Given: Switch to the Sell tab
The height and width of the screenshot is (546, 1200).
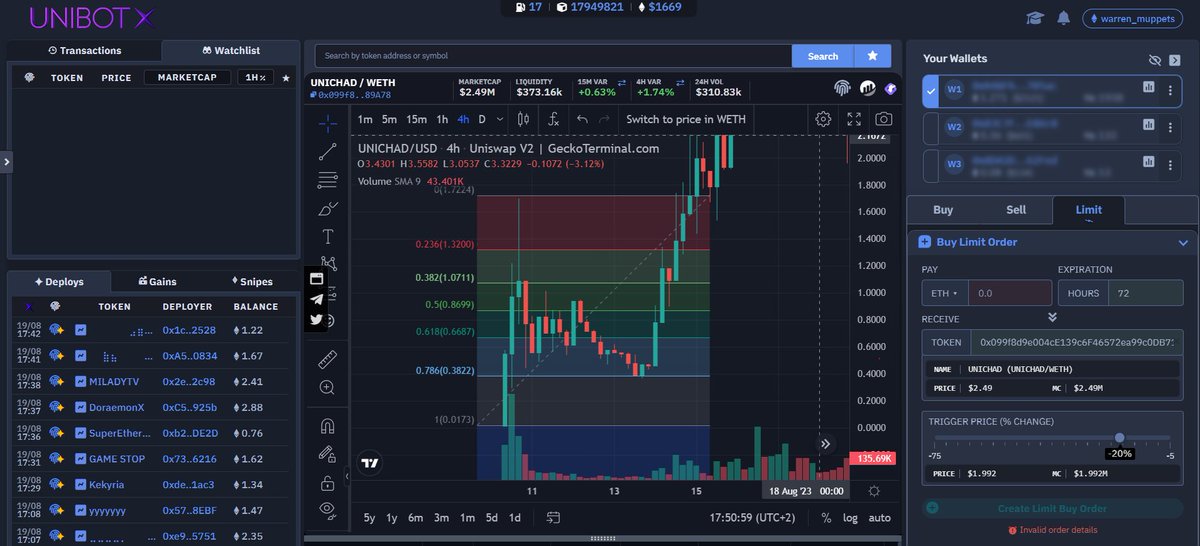Looking at the screenshot, I should coord(1016,210).
